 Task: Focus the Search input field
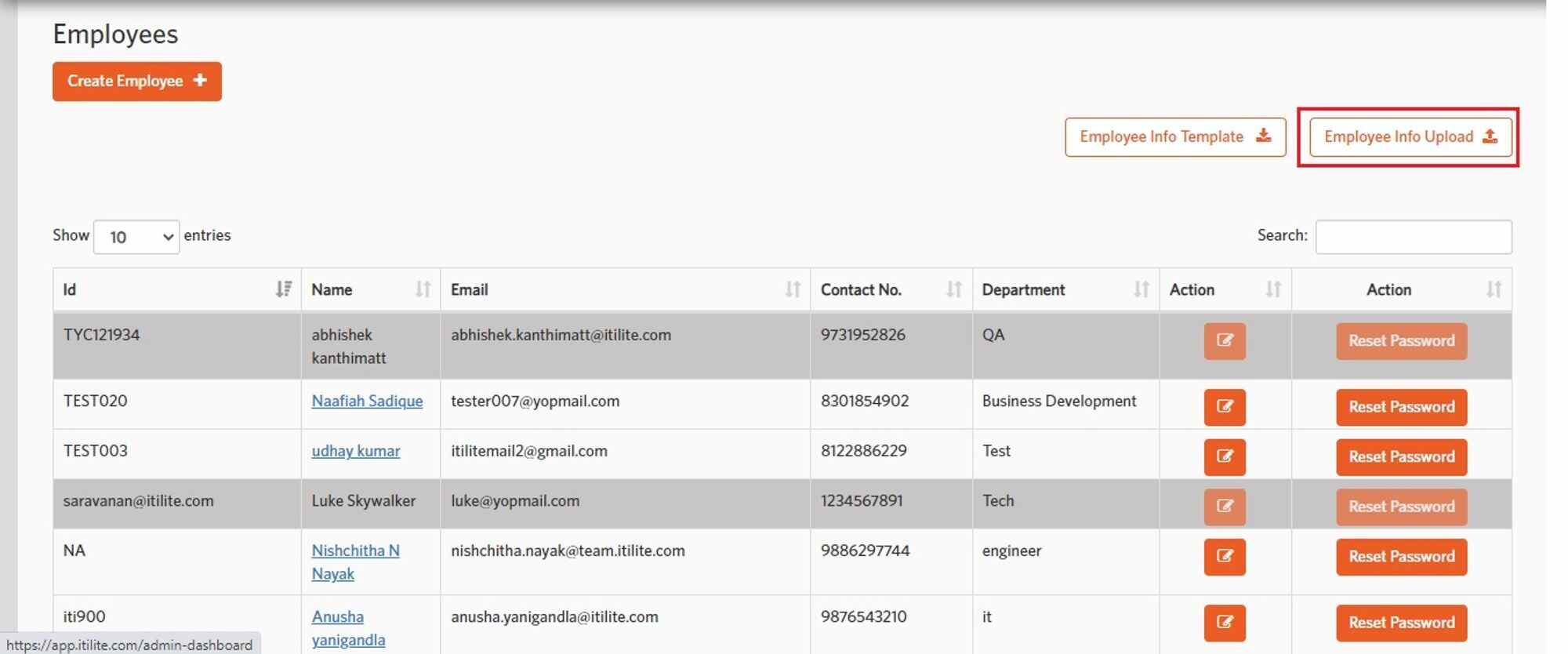1413,237
